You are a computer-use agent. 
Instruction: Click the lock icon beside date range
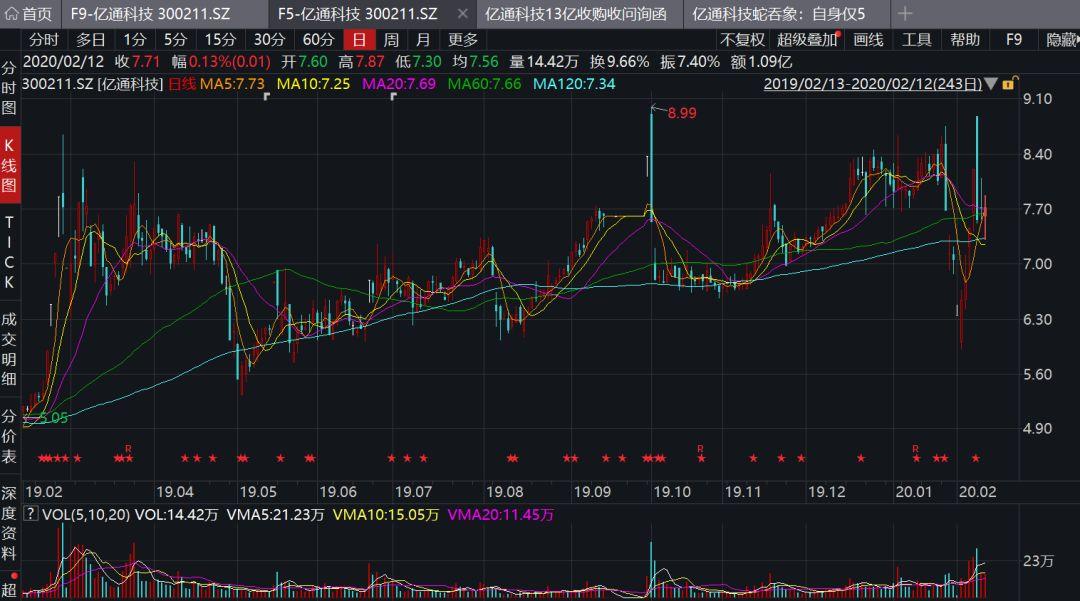coord(1009,83)
